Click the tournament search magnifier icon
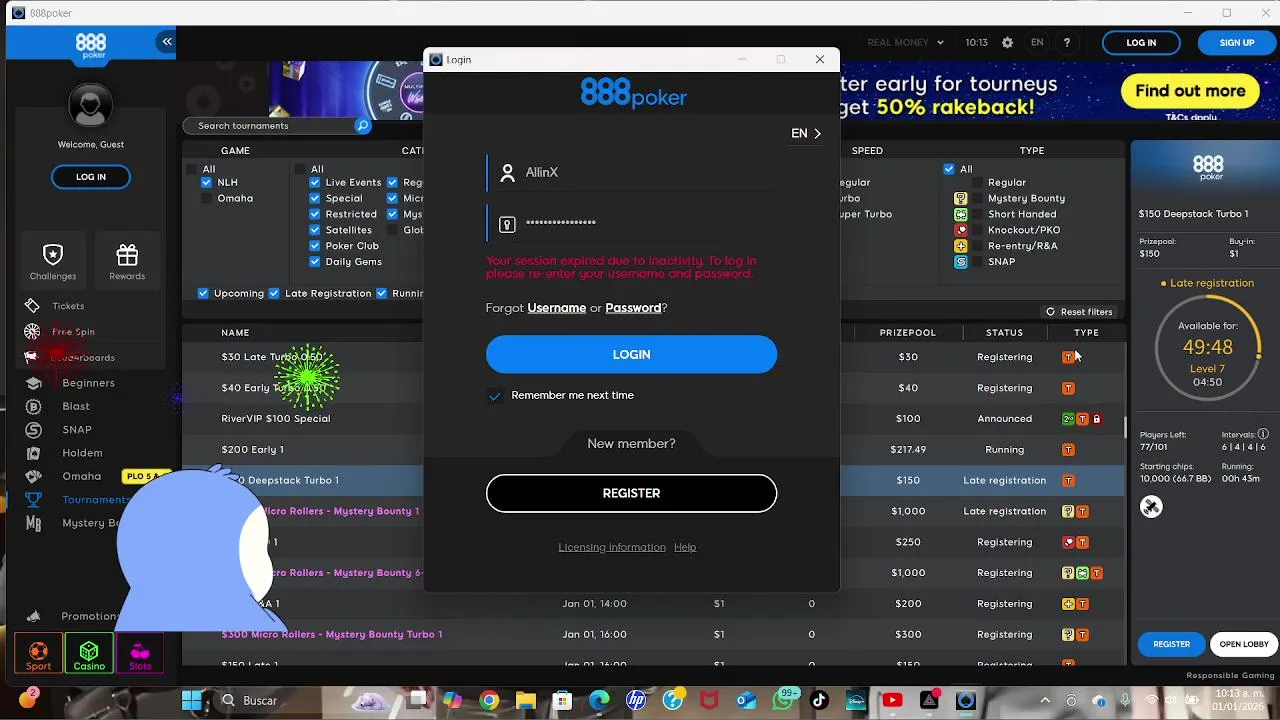Screen dimensions: 1280x720 click(x=363, y=126)
